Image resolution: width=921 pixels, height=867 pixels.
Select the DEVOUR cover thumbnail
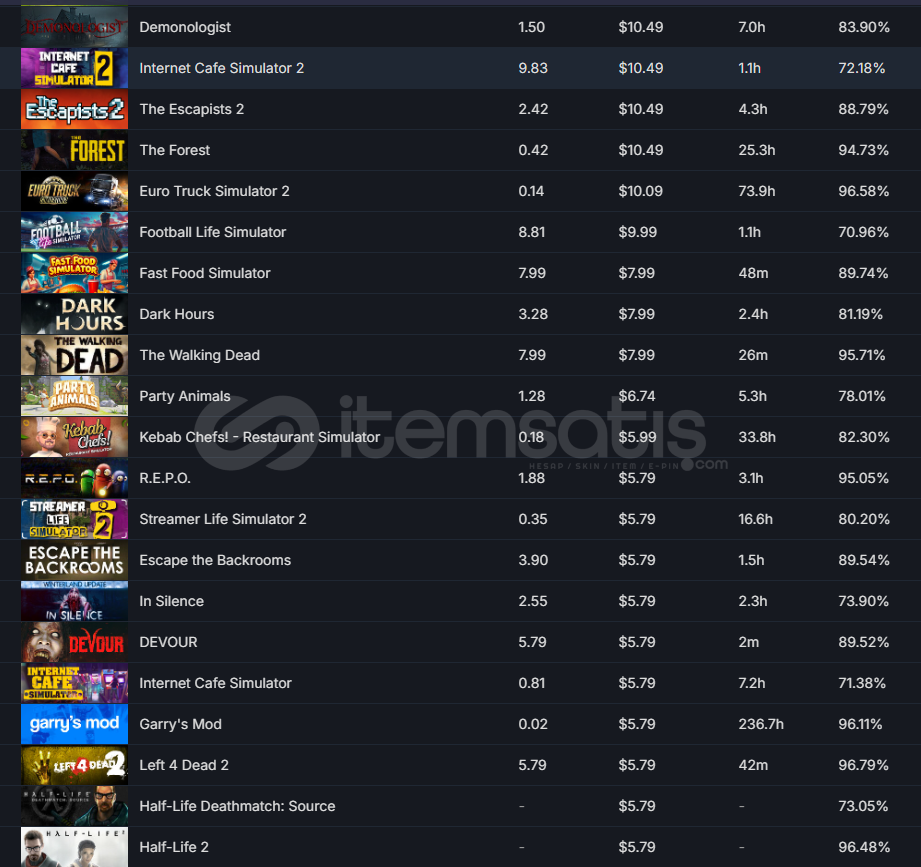74,642
